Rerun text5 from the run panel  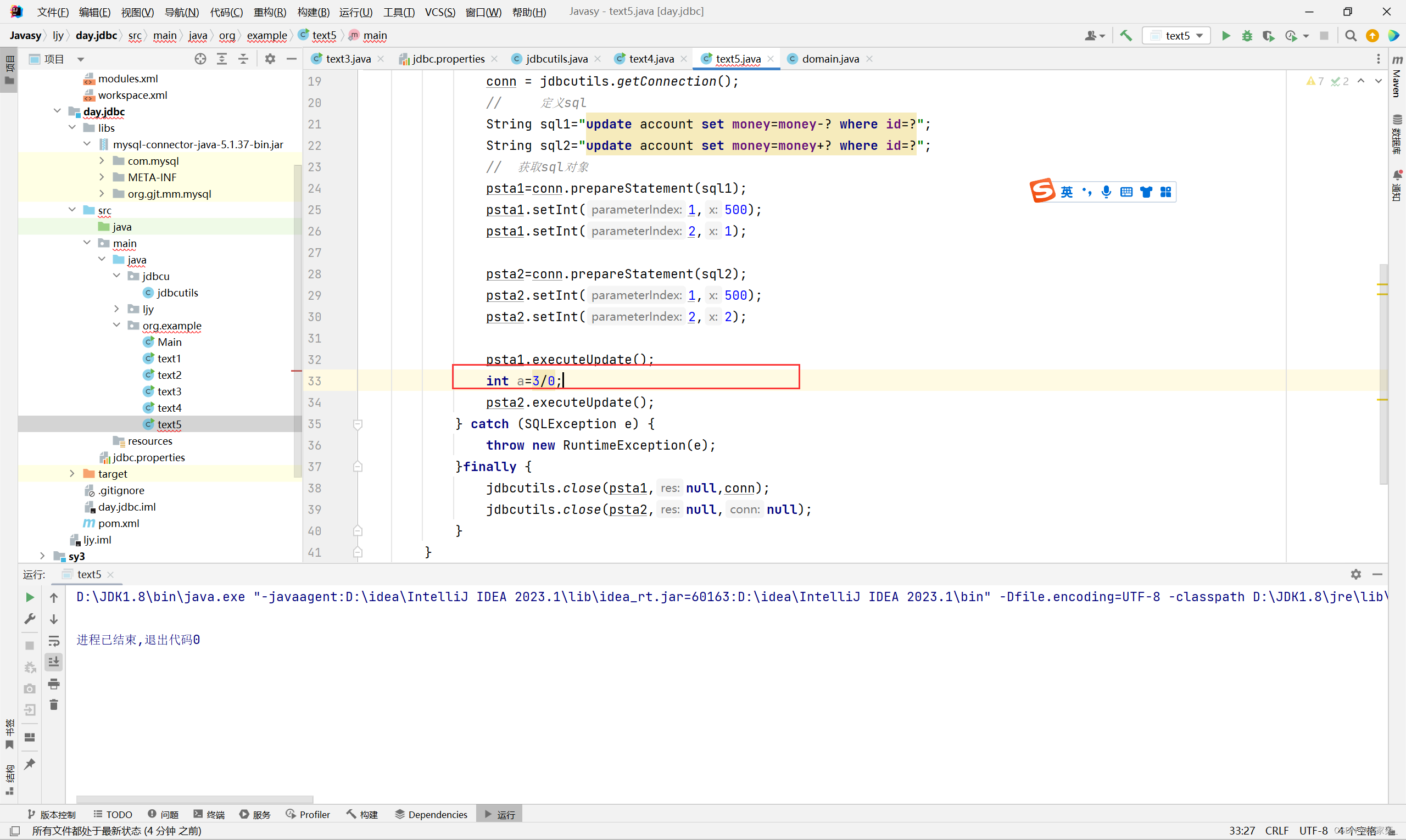[x=30, y=597]
